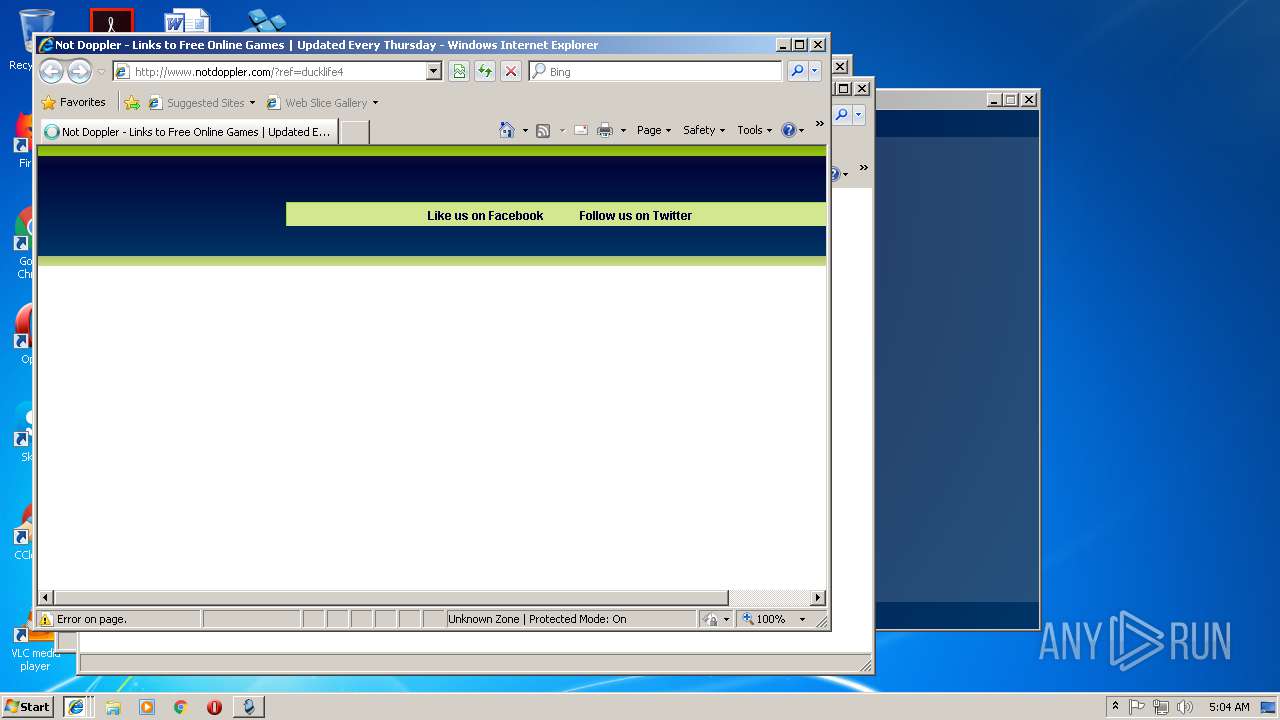Go forward with the Forward arrow button

pyautogui.click(x=79, y=71)
